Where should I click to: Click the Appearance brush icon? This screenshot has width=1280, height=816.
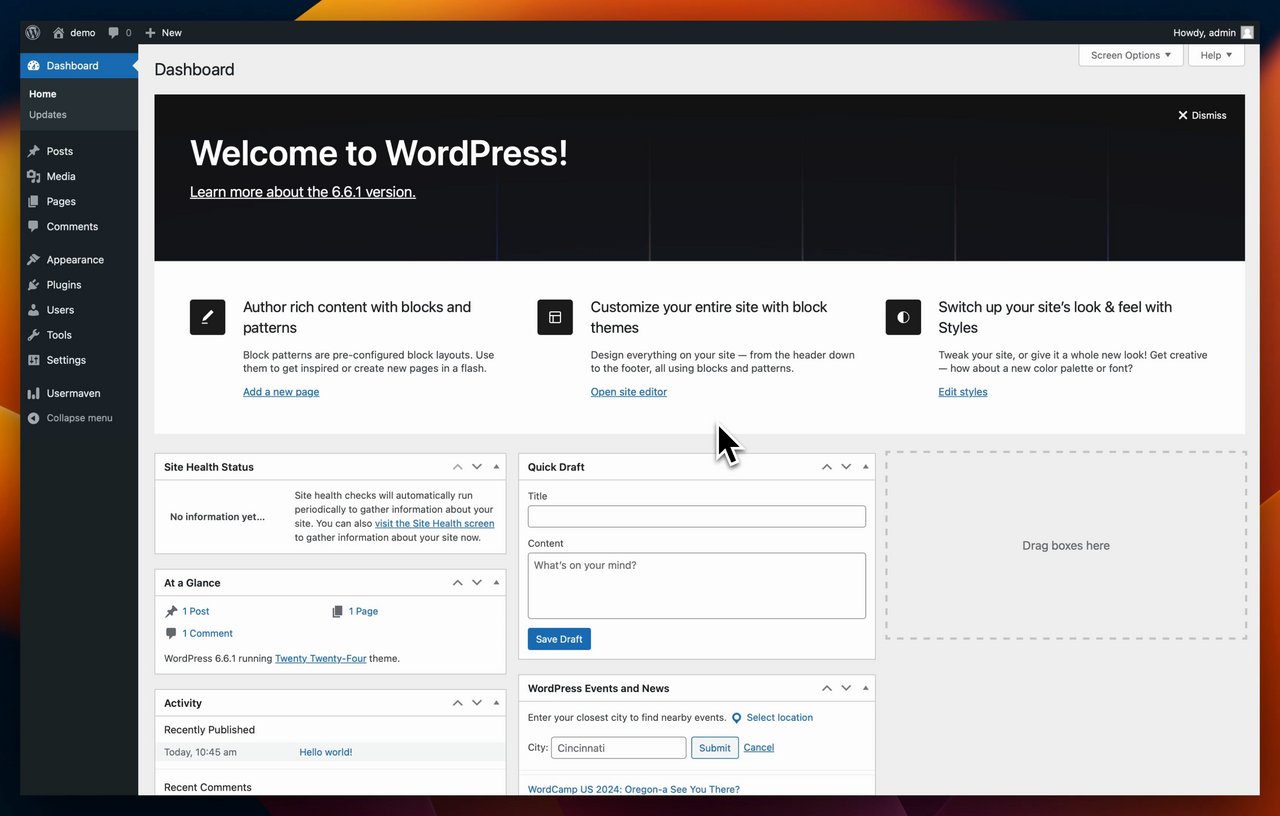(x=34, y=259)
